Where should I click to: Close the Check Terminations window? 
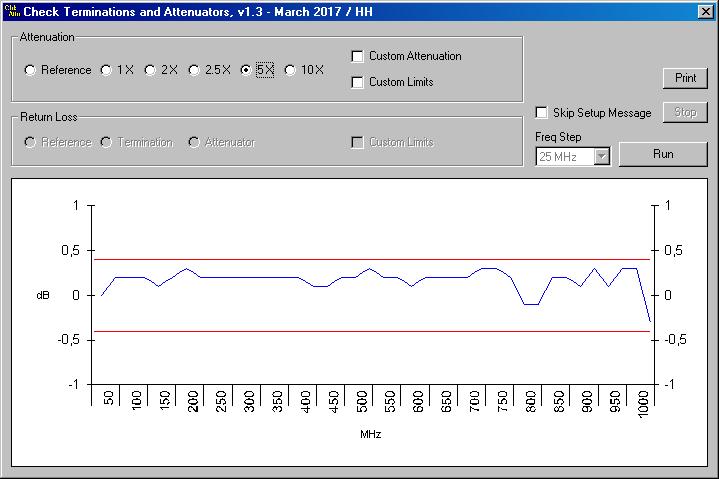(706, 12)
